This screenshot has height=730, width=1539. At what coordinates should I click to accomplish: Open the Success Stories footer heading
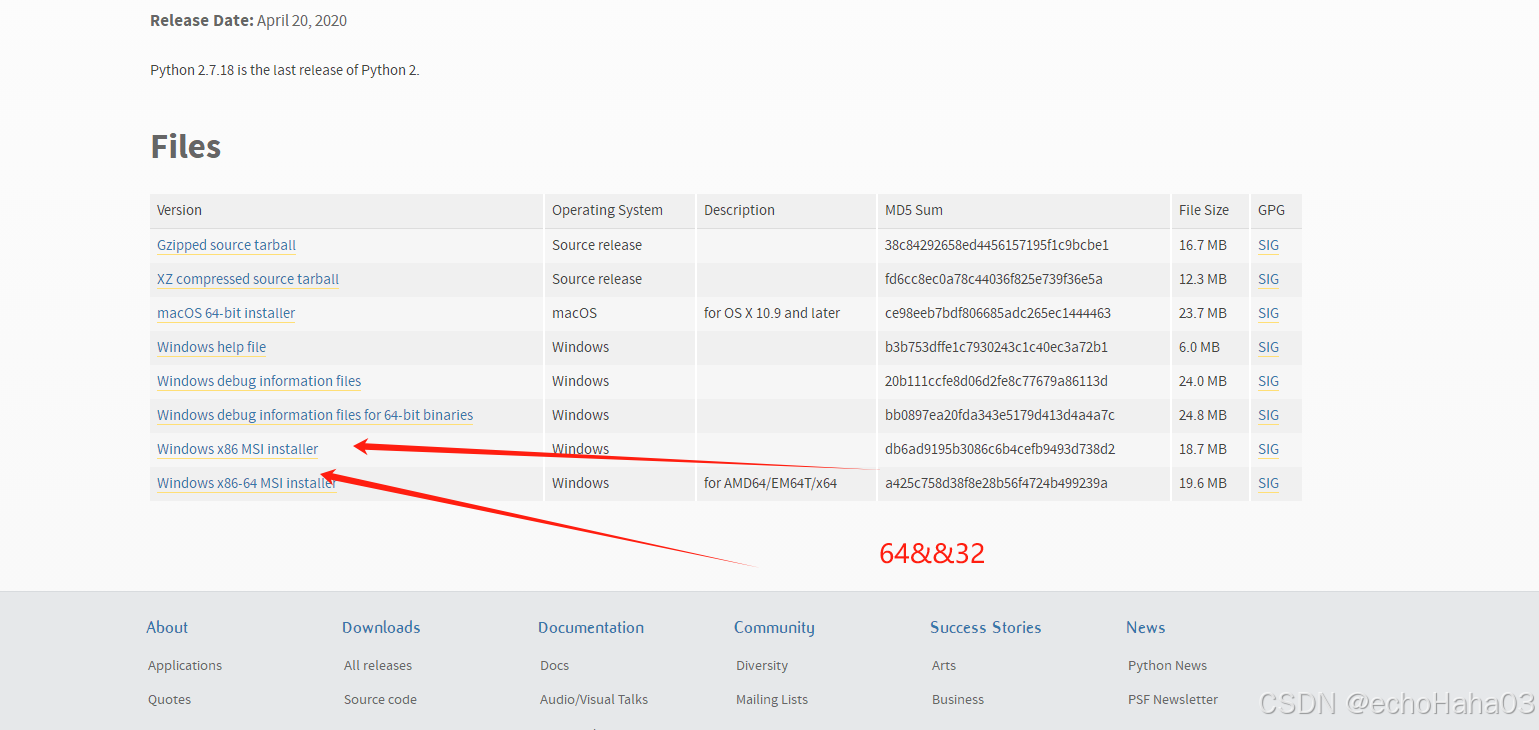[985, 627]
